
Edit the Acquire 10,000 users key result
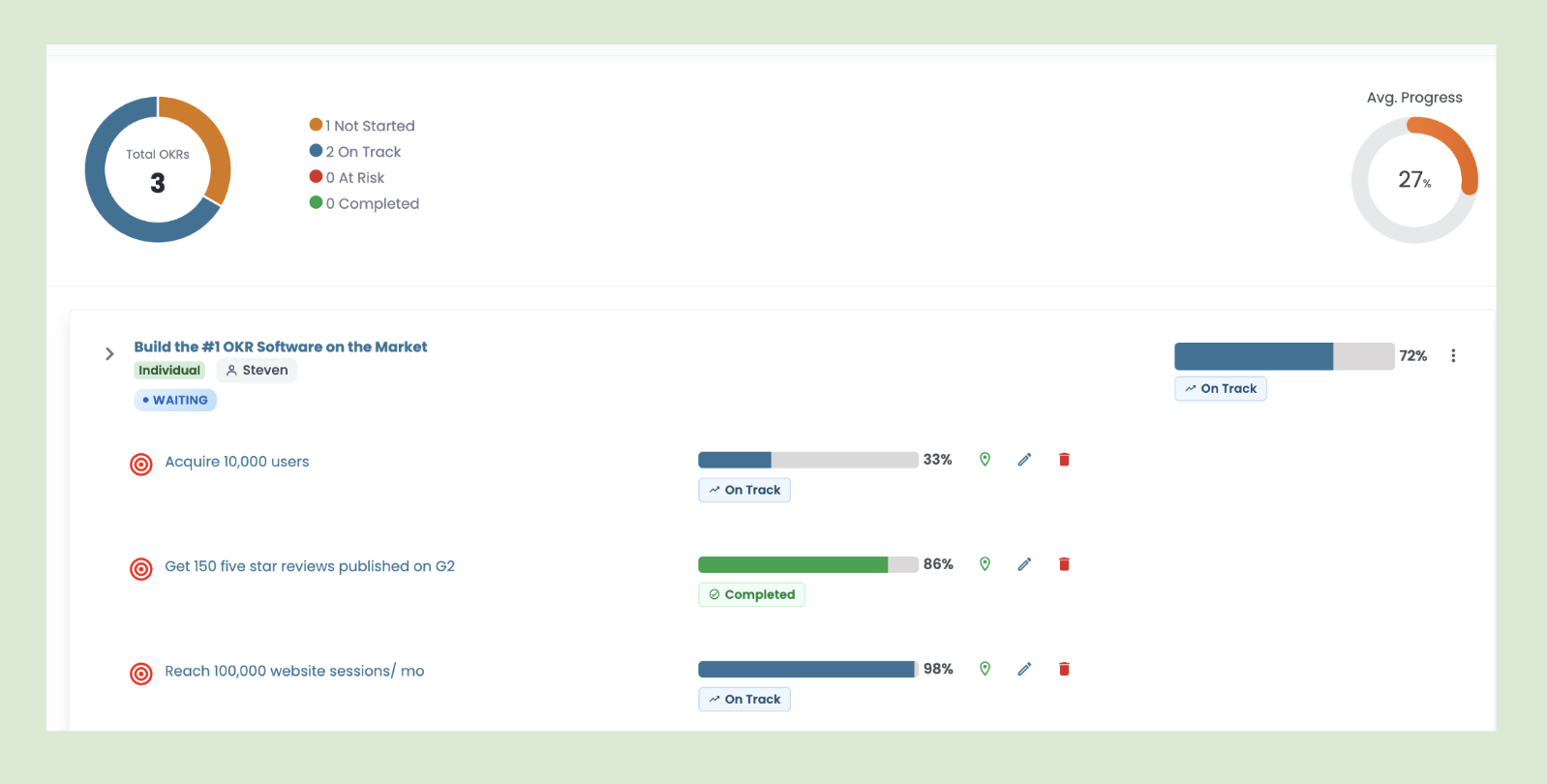[x=1024, y=460]
